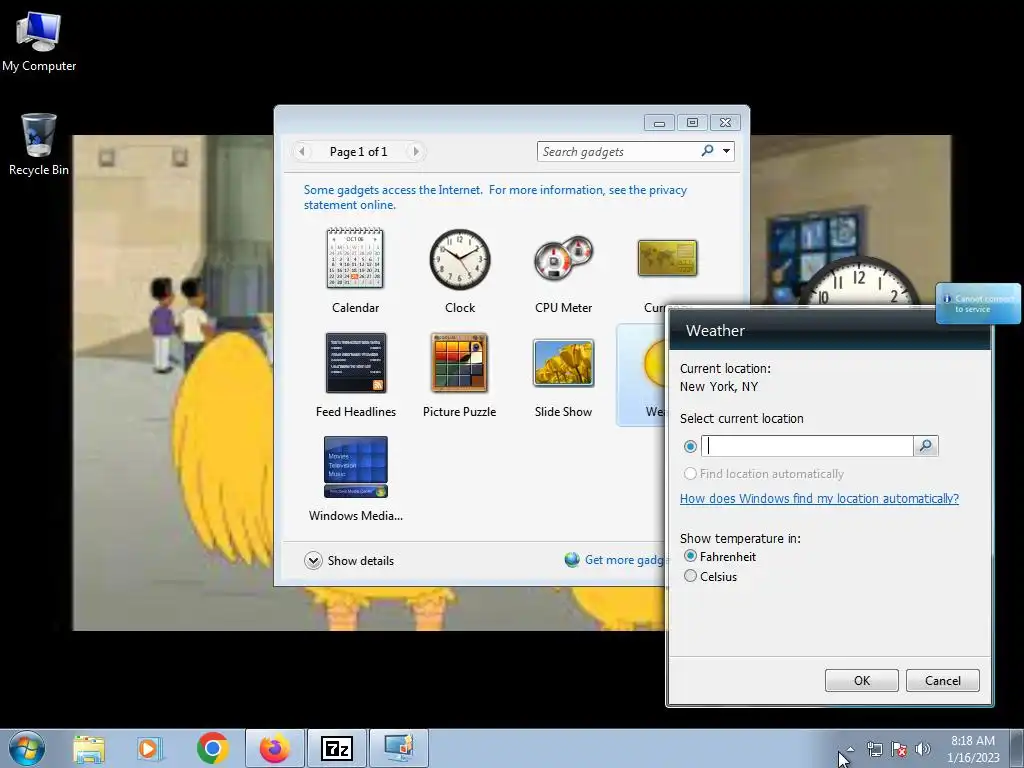
Task: Click the weather location text field
Action: 807,446
